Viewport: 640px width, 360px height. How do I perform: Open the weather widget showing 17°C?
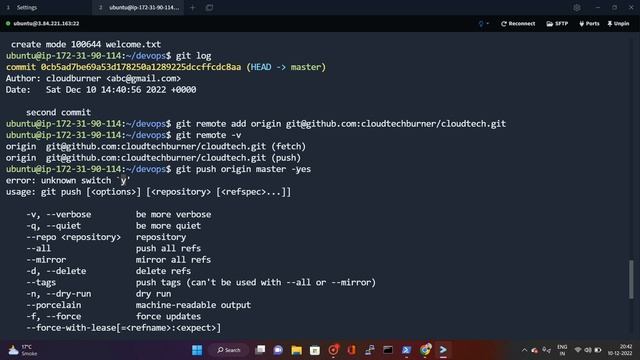tap(24, 350)
